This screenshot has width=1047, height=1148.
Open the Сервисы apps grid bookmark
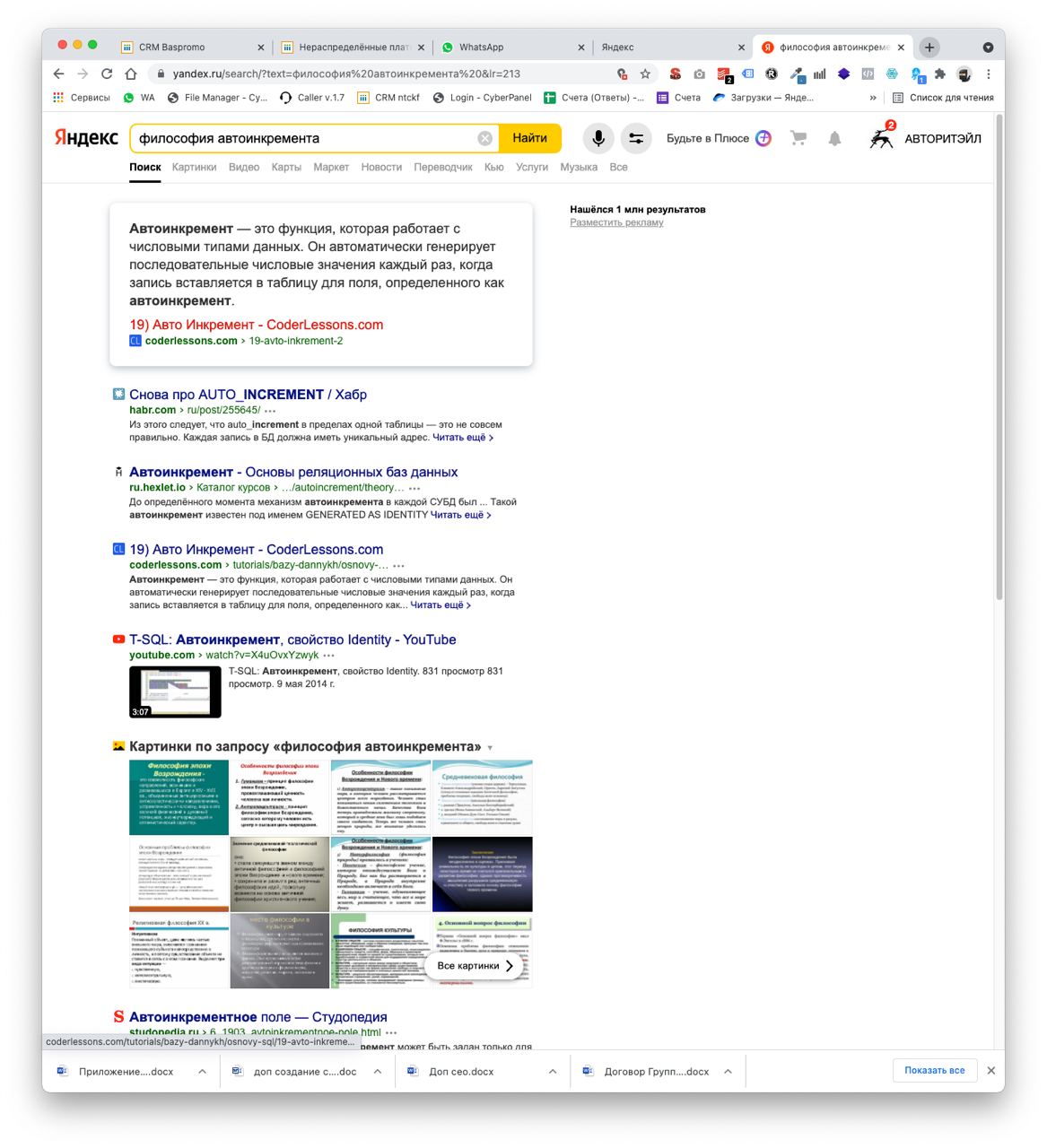click(x=82, y=98)
